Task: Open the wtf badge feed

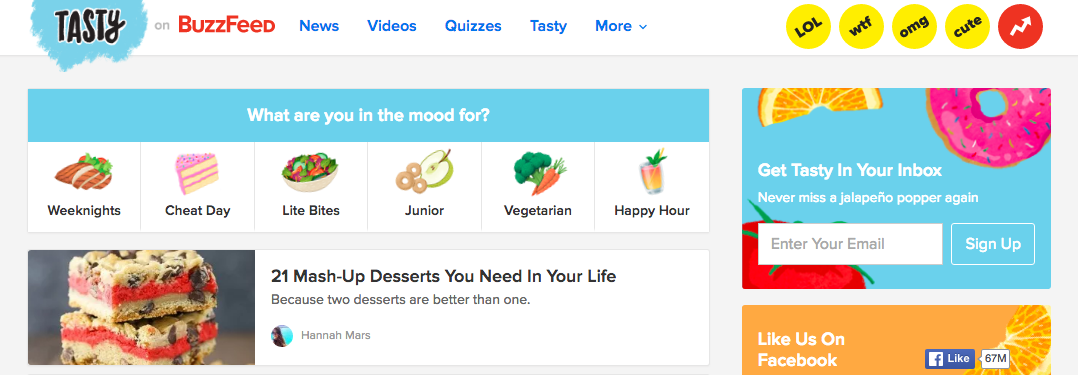Action: click(x=861, y=27)
